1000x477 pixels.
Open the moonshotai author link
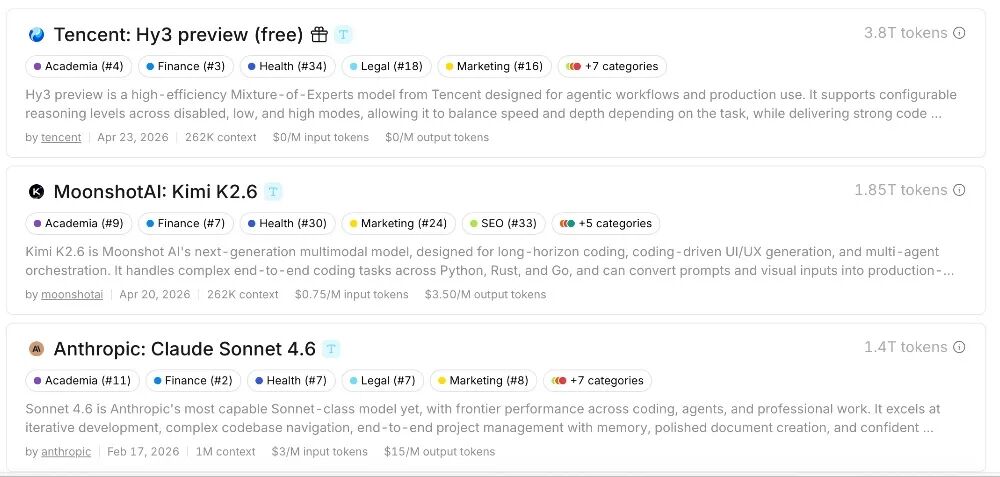tap(72, 295)
